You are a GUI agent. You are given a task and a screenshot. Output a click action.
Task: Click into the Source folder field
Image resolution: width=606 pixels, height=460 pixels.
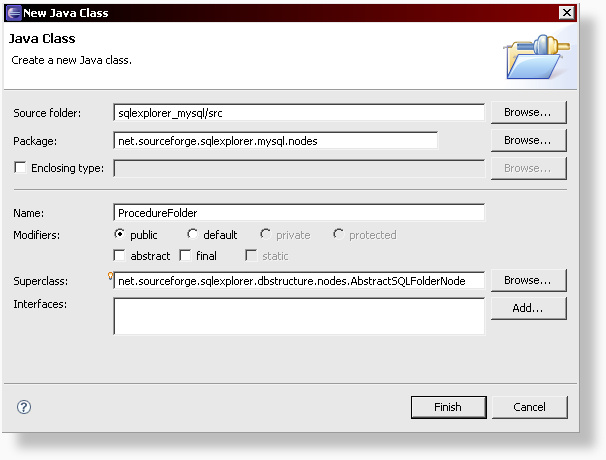pyautogui.click(x=299, y=113)
